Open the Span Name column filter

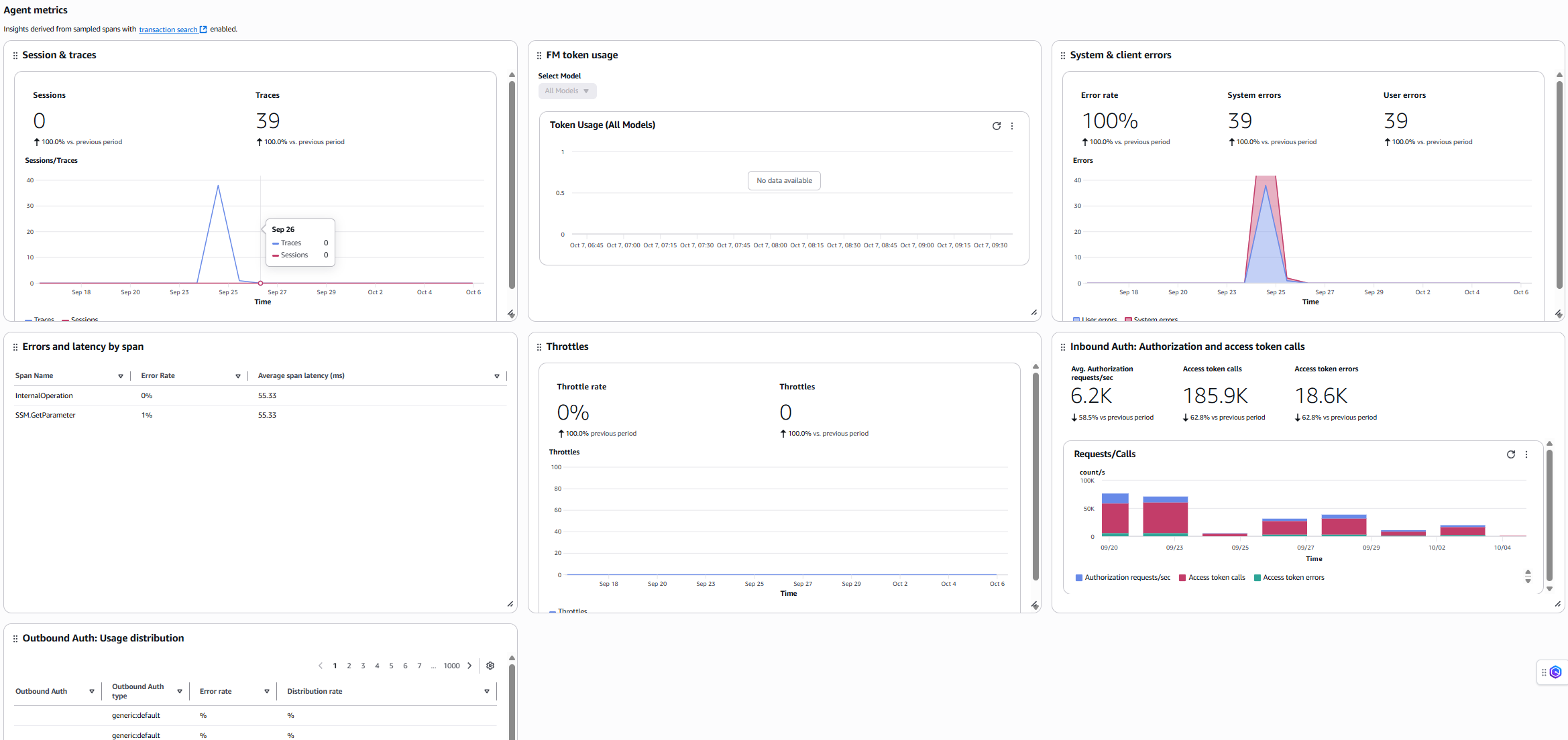point(121,376)
